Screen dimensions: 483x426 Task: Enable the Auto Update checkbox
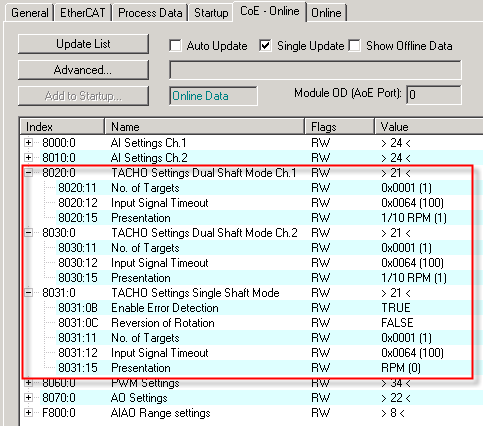[175, 46]
